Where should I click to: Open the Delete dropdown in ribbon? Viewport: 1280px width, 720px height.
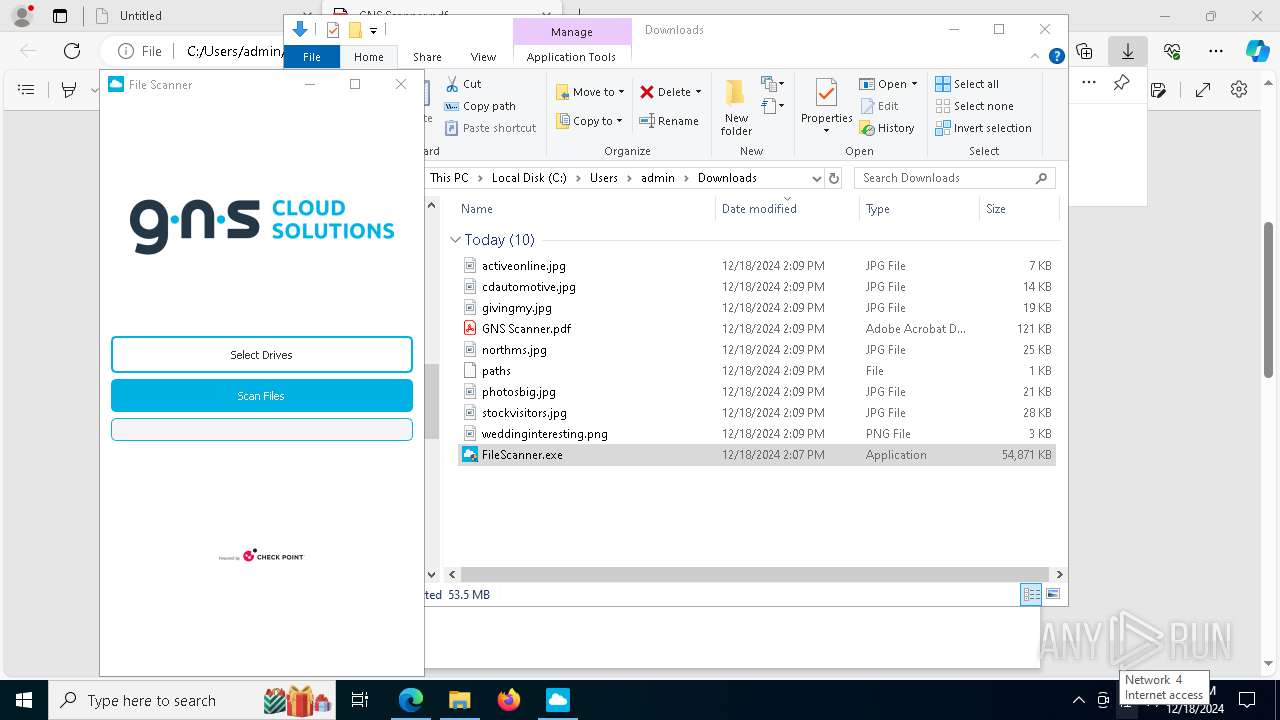click(x=671, y=92)
